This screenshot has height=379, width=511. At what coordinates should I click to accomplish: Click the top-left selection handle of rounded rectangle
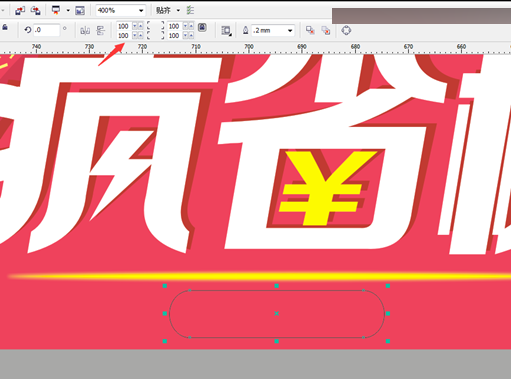point(165,286)
